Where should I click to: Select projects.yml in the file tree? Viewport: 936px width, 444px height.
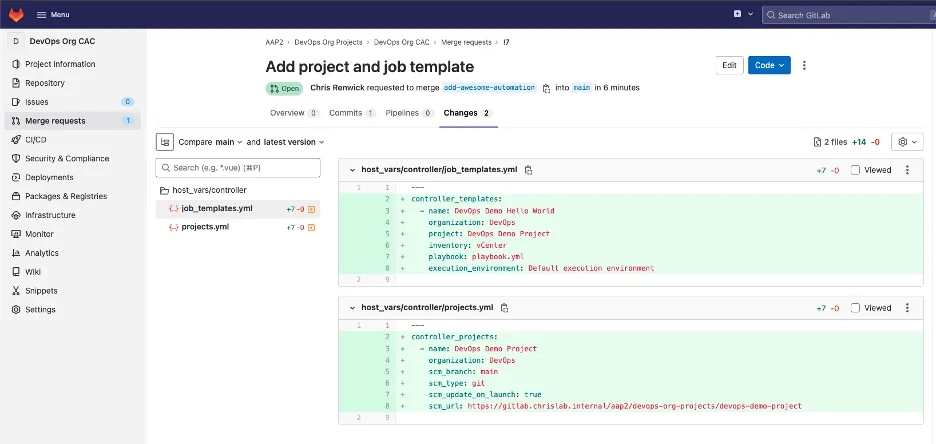(205, 227)
